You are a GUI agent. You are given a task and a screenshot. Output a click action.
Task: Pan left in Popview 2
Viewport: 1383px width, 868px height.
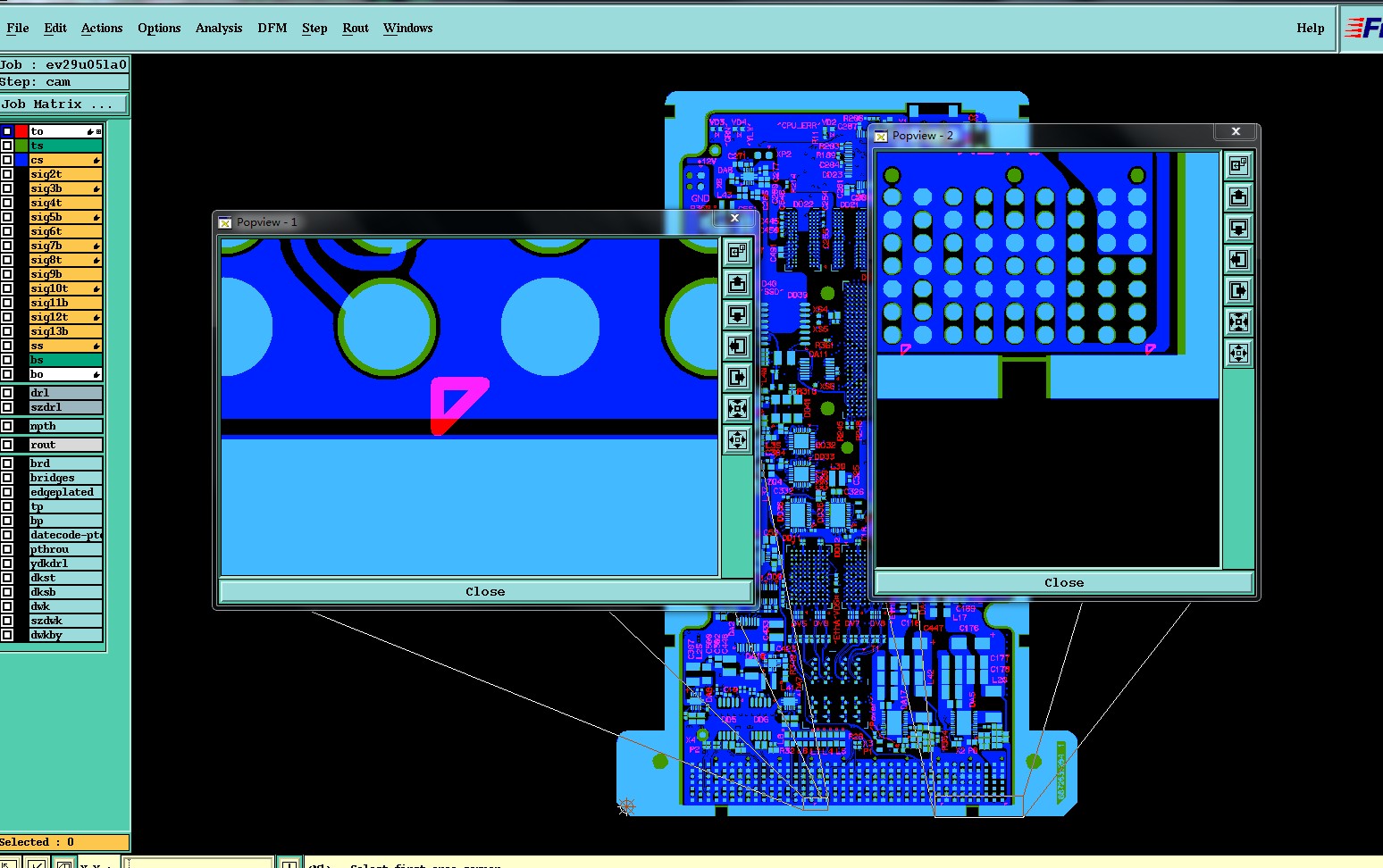pyautogui.click(x=1238, y=260)
